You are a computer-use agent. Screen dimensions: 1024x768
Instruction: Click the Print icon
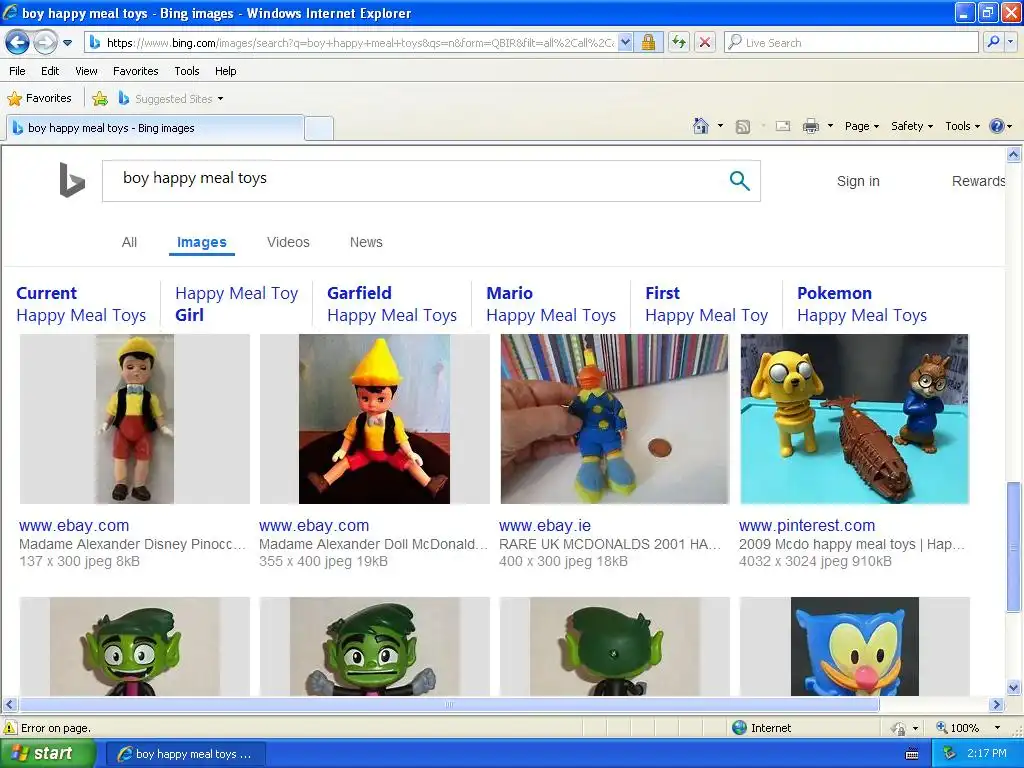[x=810, y=126]
